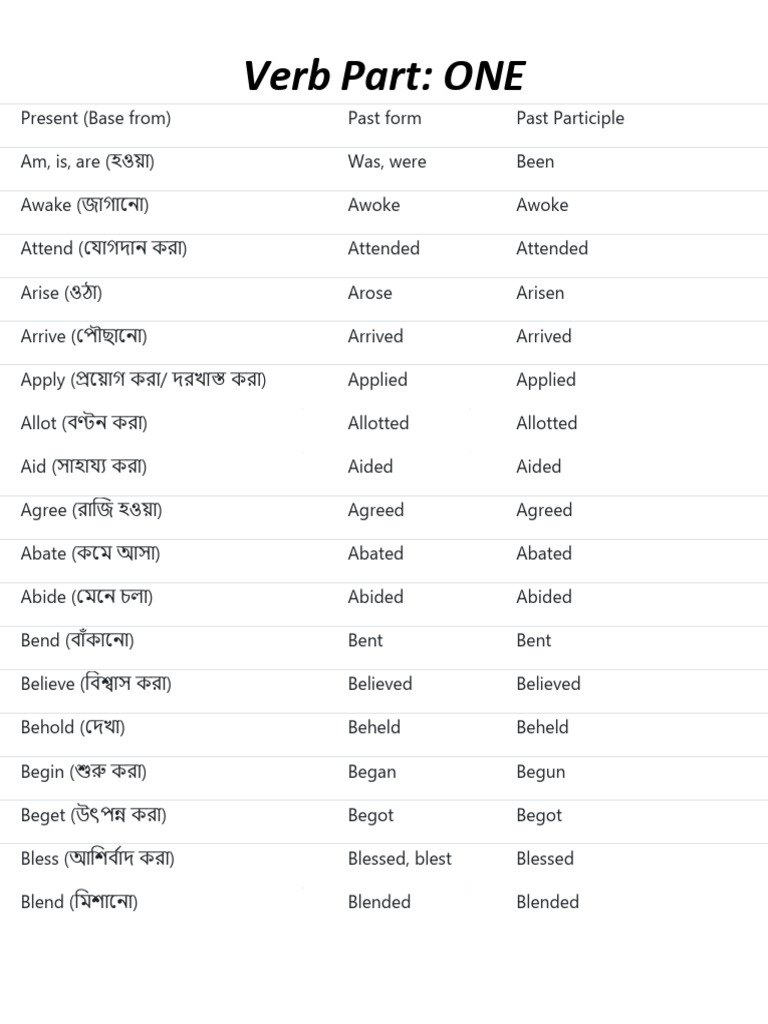Select the 'Present (Base from)' column header

(x=96, y=118)
